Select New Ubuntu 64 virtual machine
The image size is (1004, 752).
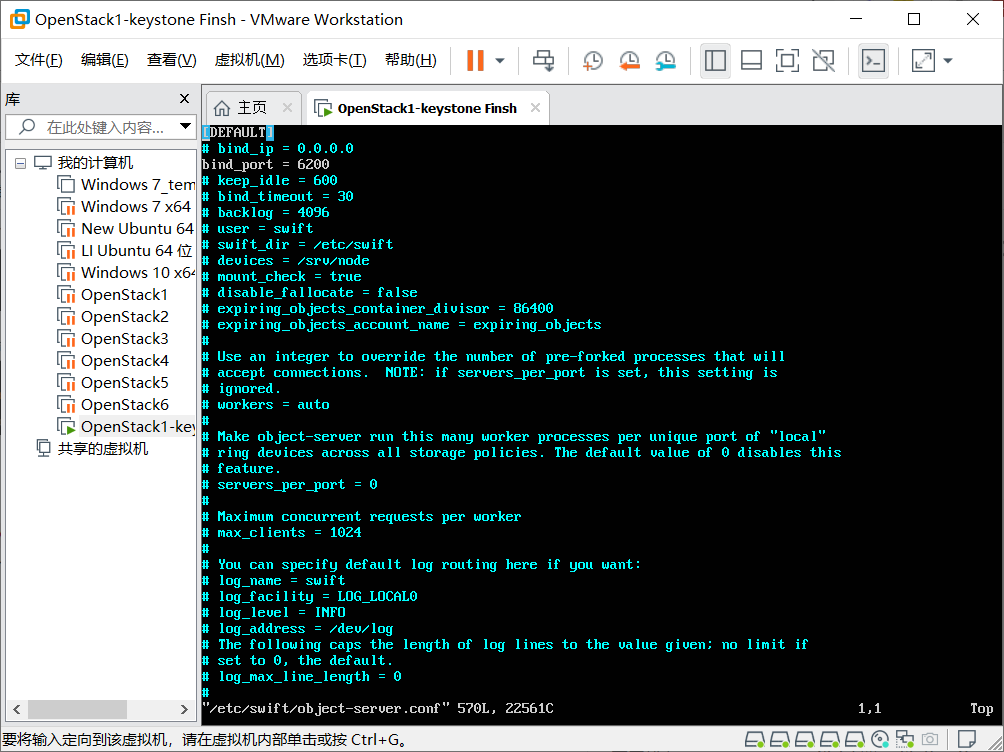pyautogui.click(x=138, y=229)
